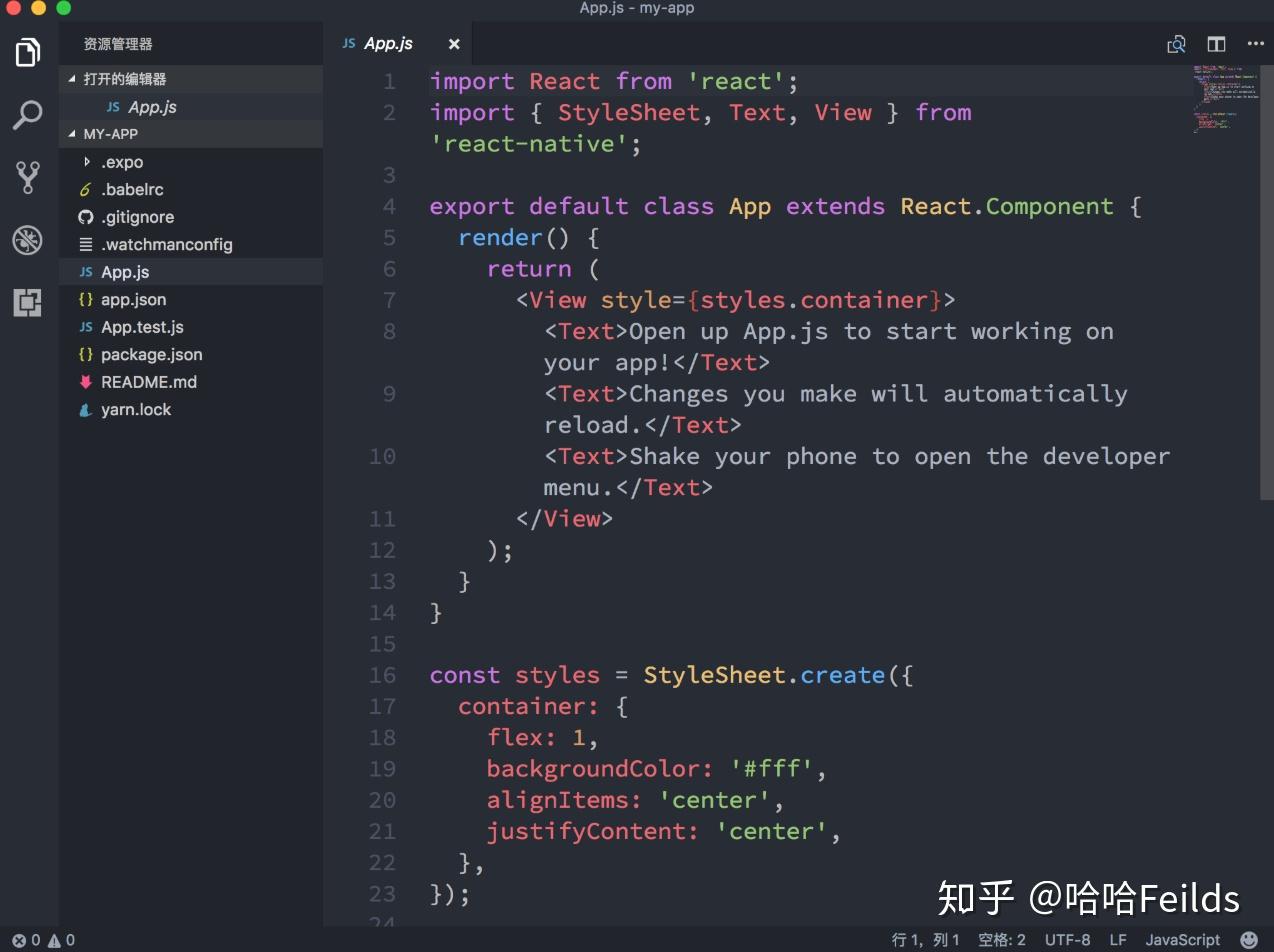1274x952 pixels.
Task: Collapse the 打开的编辑器 section
Action: pyautogui.click(x=72, y=79)
